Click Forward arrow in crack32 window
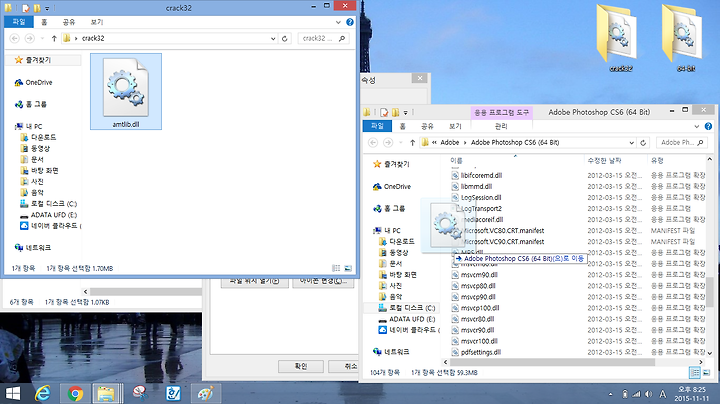The image size is (720, 404). pyautogui.click(x=29, y=39)
